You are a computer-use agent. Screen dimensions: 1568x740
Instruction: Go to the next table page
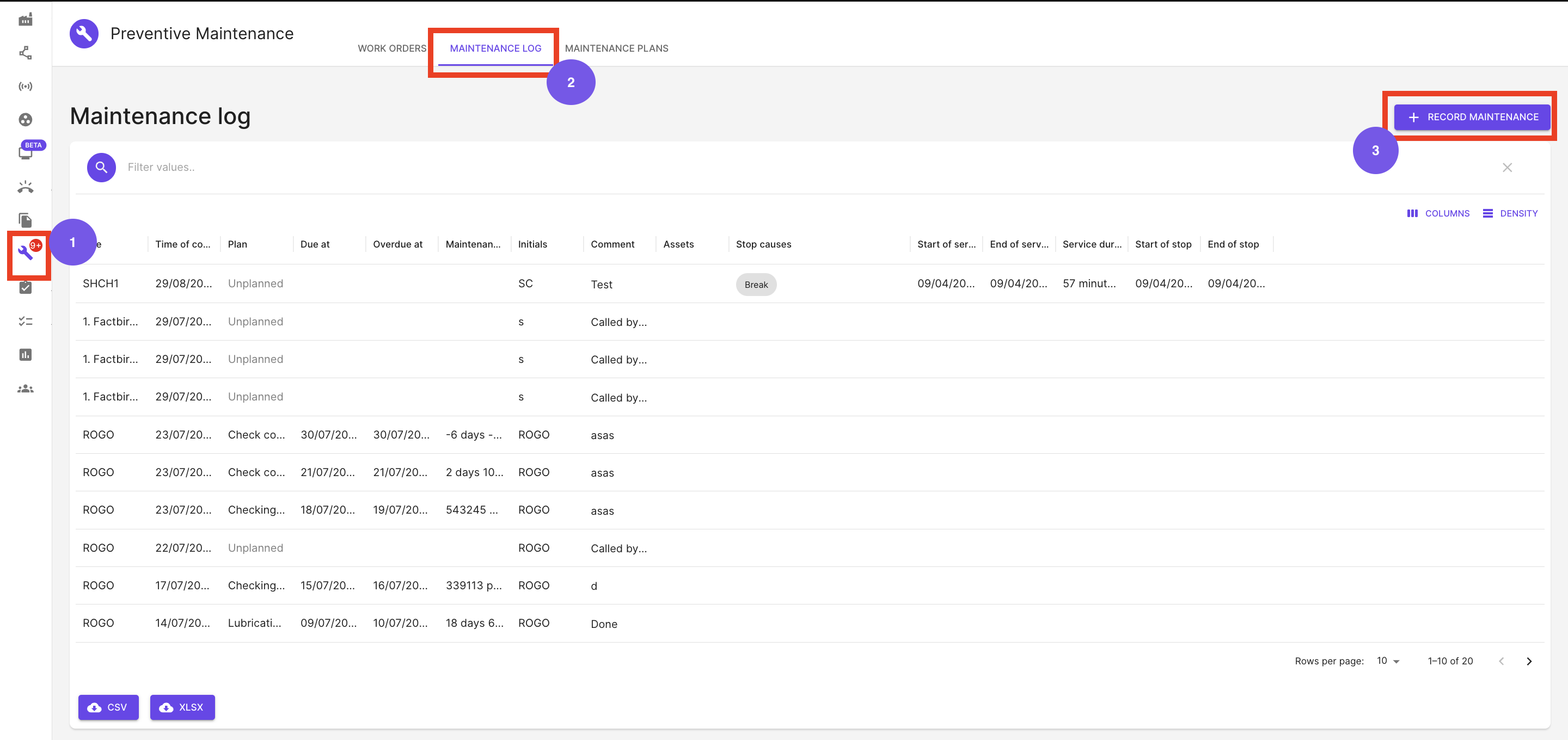pos(1529,661)
